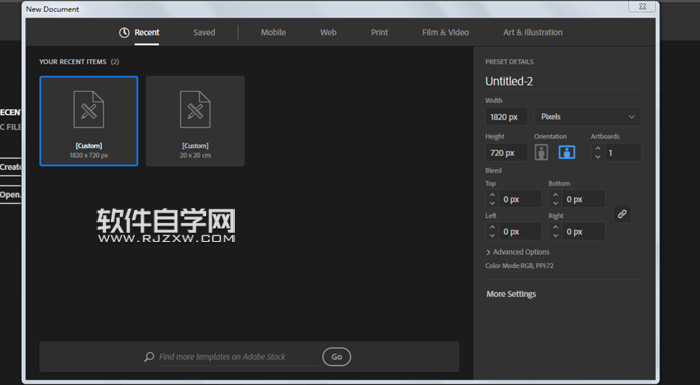Click the More Settings button
Screen dimensions: 700x385
(x=511, y=294)
